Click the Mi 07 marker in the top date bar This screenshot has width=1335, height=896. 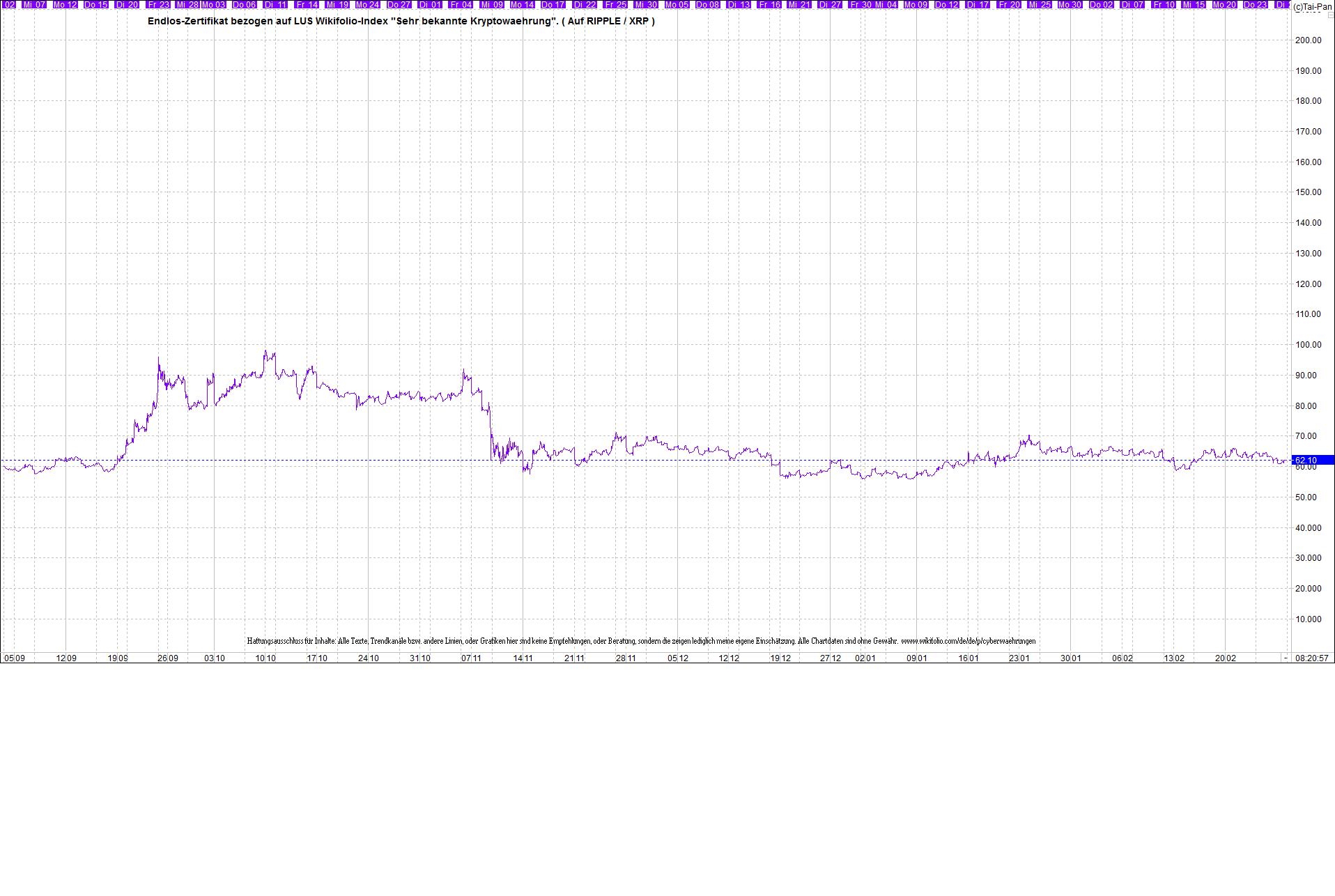[34, 4]
